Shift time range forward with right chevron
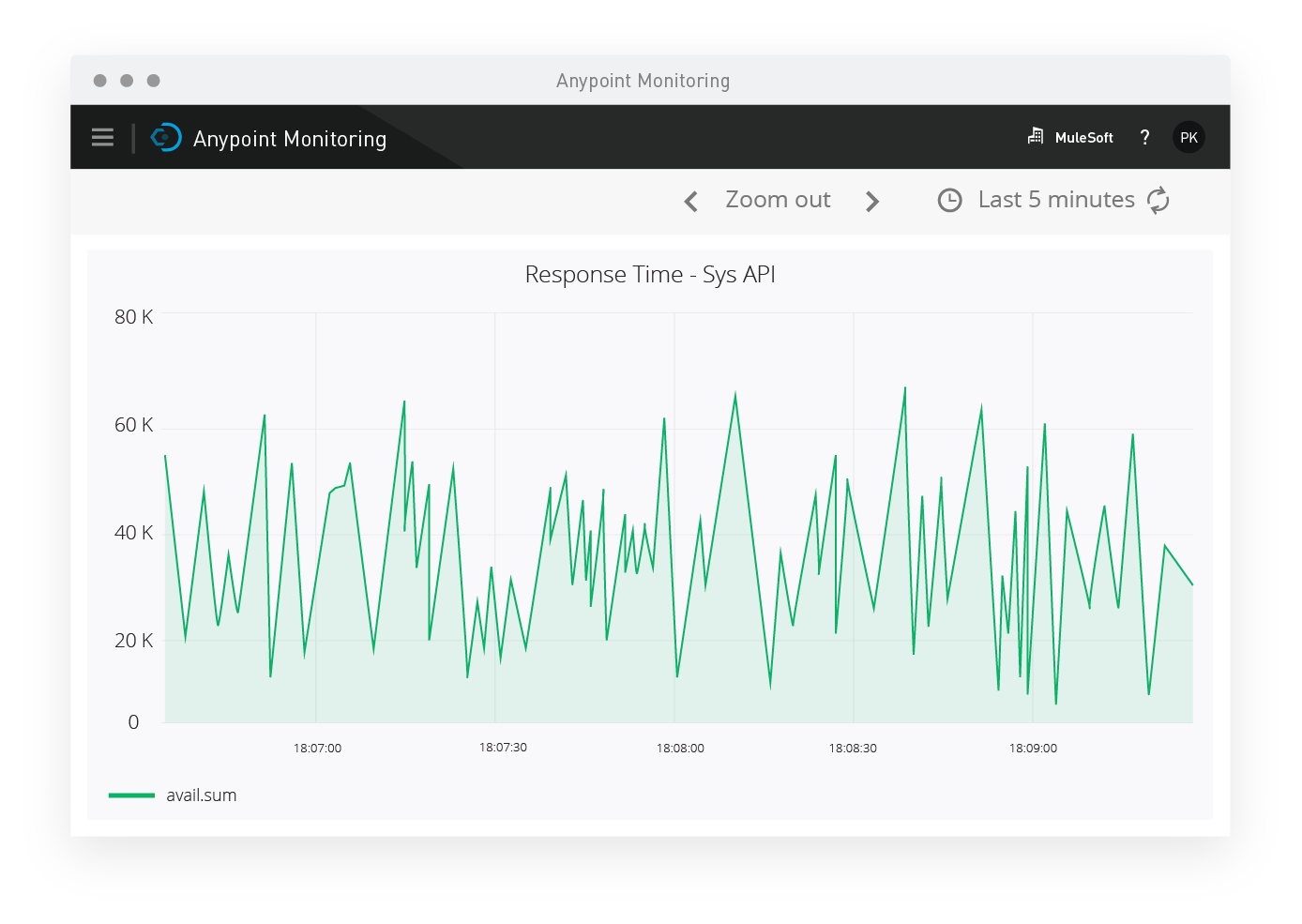1302x924 pixels. pos(872,201)
